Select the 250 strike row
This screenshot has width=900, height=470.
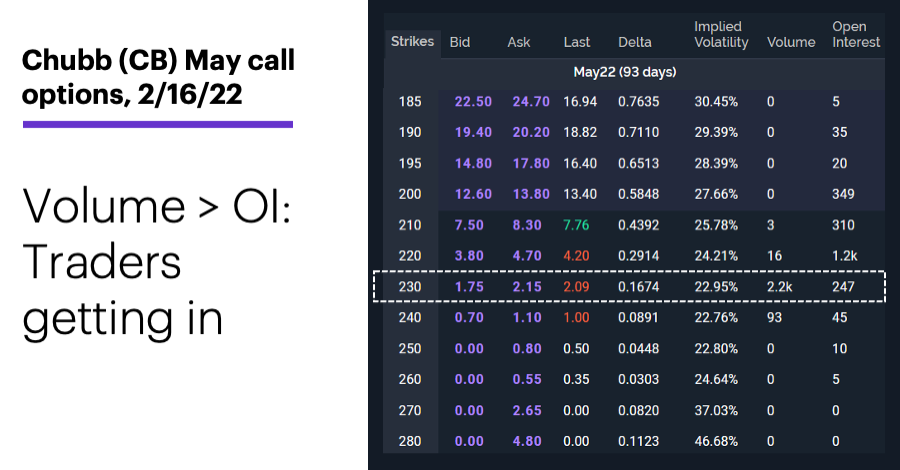point(634,348)
